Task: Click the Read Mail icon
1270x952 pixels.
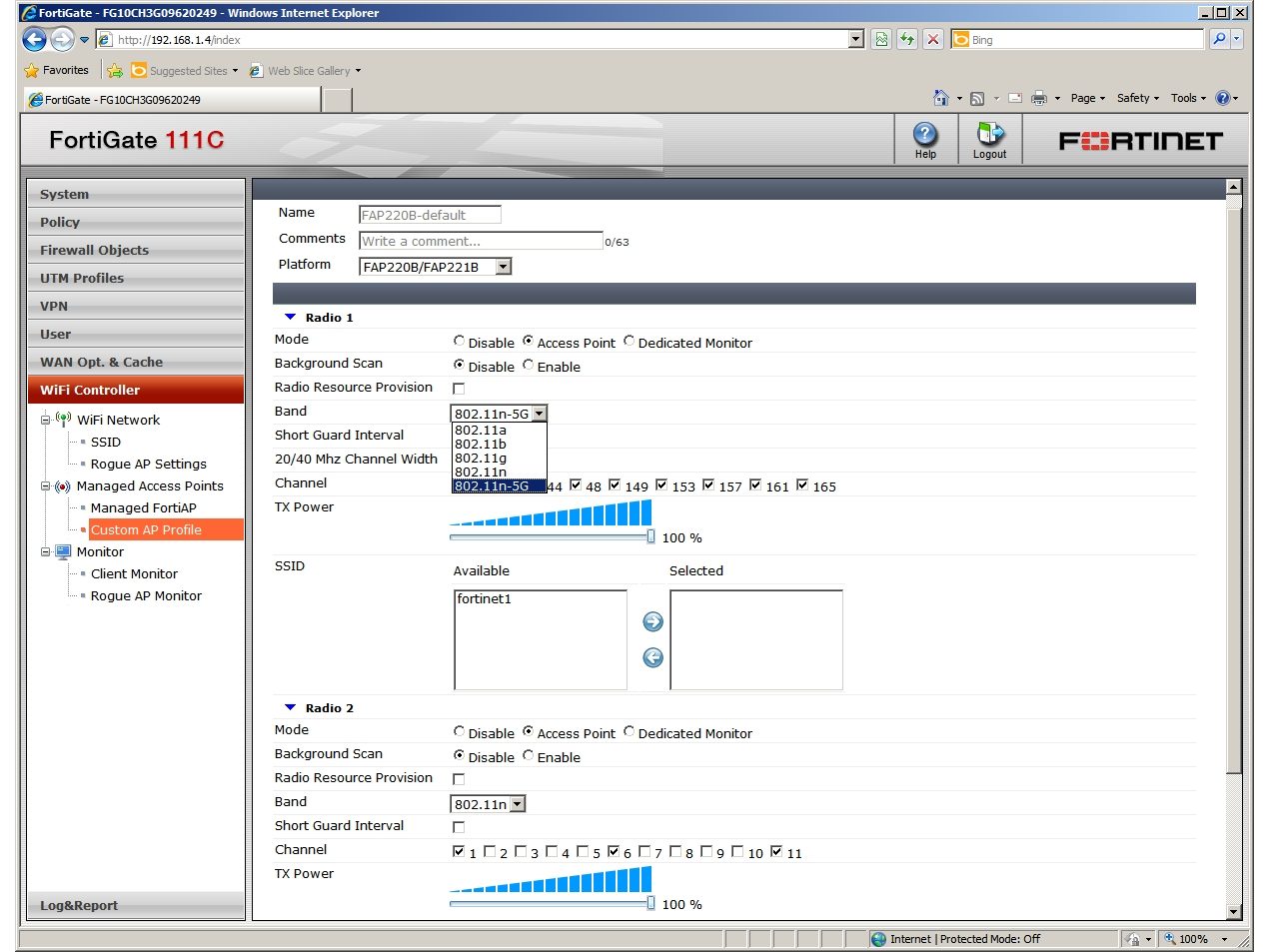Action: [1015, 98]
